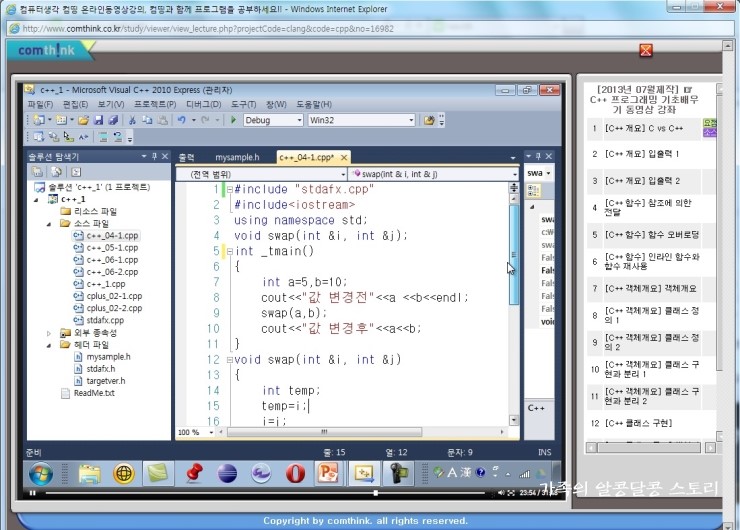The image size is (740, 530).
Task: Click the folder icon right of Win32 combo
Action: (429, 120)
